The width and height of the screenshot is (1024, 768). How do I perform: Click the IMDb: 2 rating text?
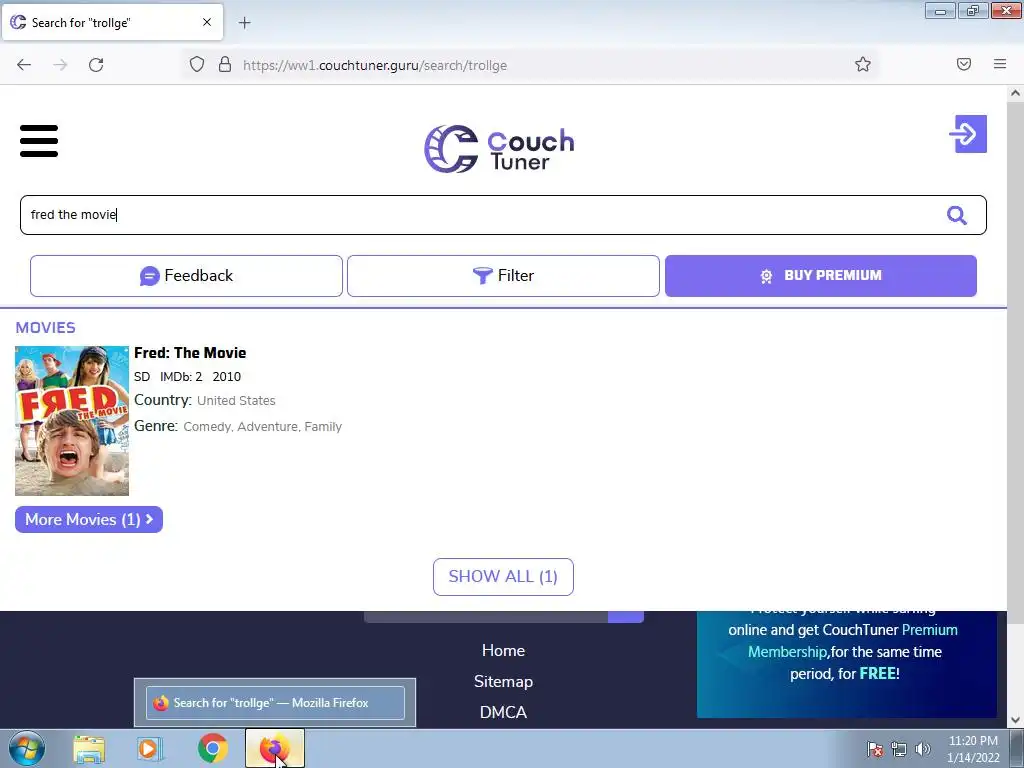tap(181, 377)
